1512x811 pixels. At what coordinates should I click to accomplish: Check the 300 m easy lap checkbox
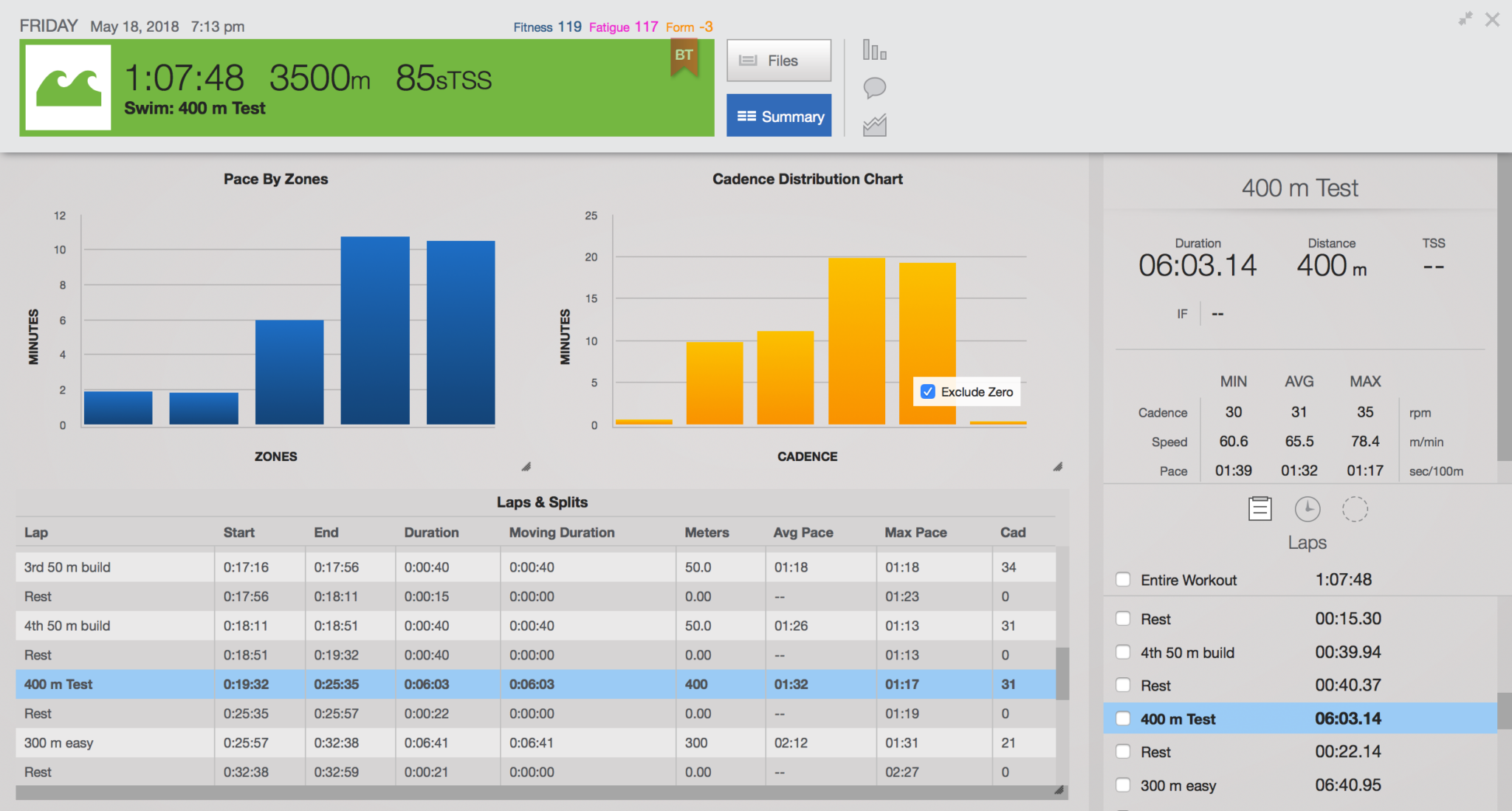pos(1123,785)
